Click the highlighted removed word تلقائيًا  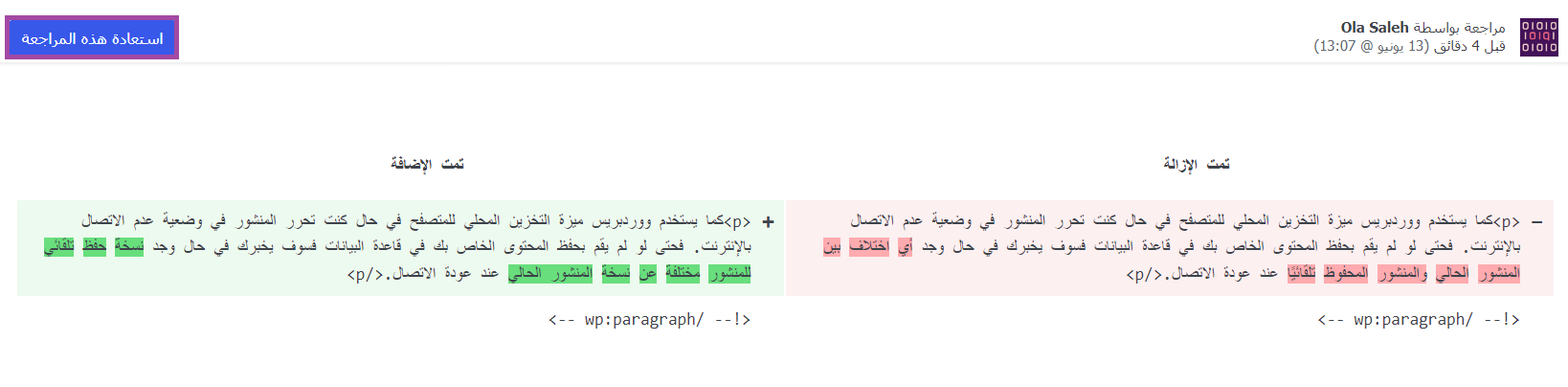pyautogui.click(x=1302, y=273)
